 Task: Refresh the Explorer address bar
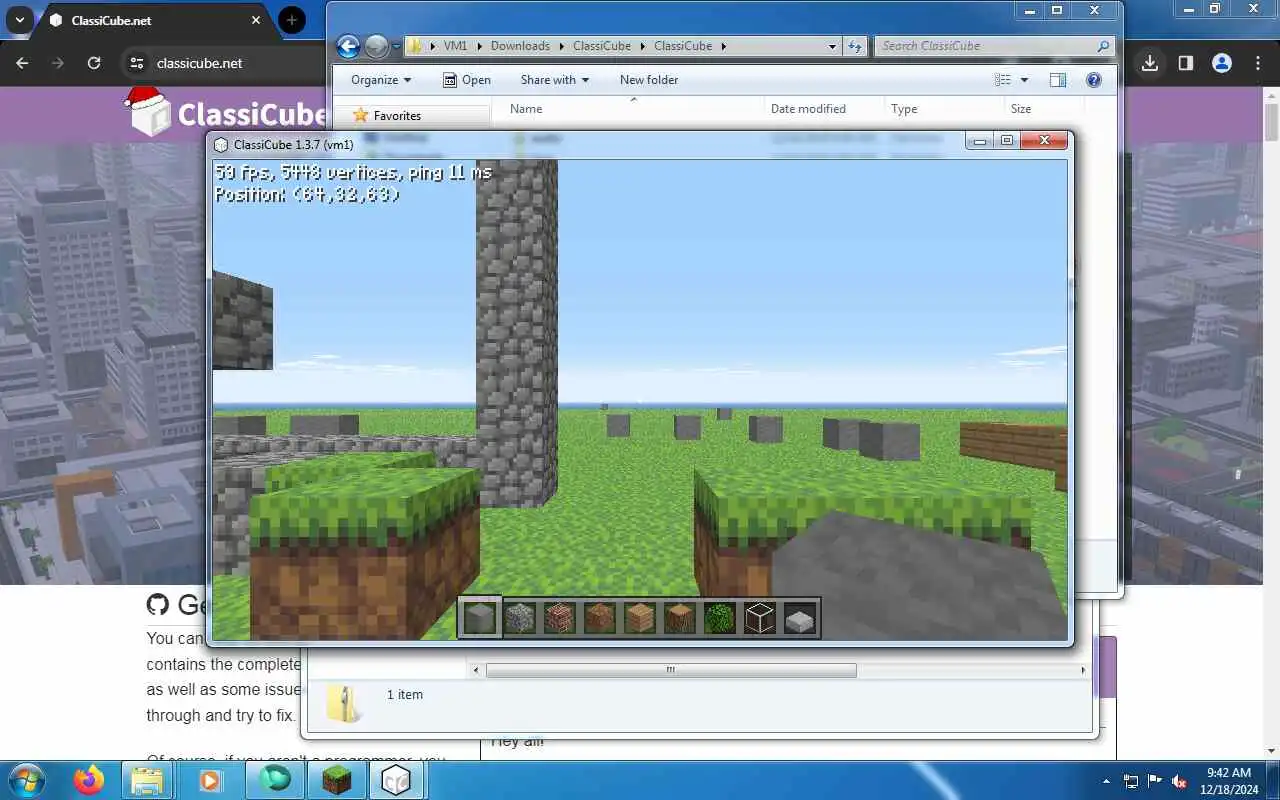coord(855,46)
